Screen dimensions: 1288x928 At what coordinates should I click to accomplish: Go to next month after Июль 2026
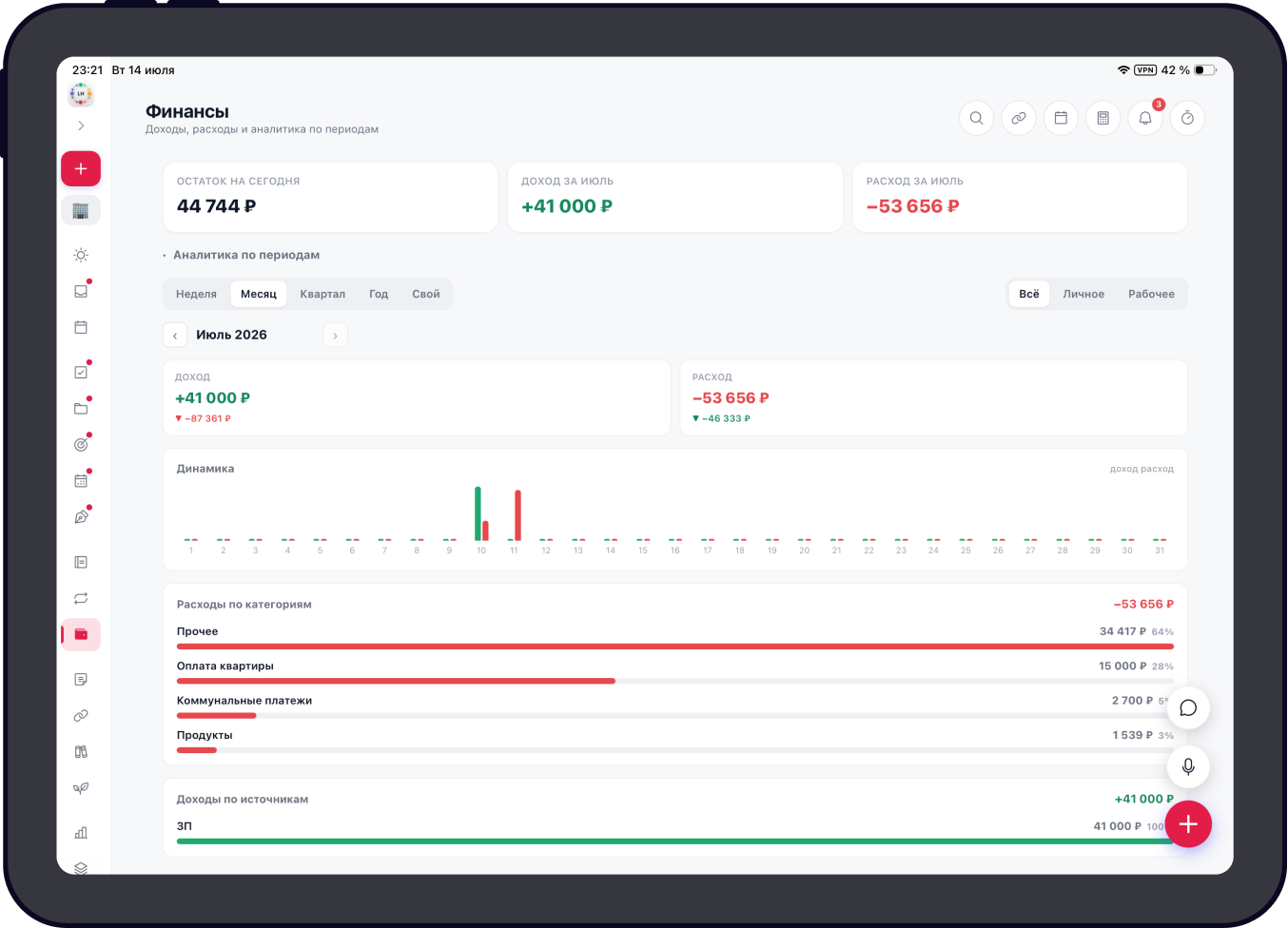point(335,335)
